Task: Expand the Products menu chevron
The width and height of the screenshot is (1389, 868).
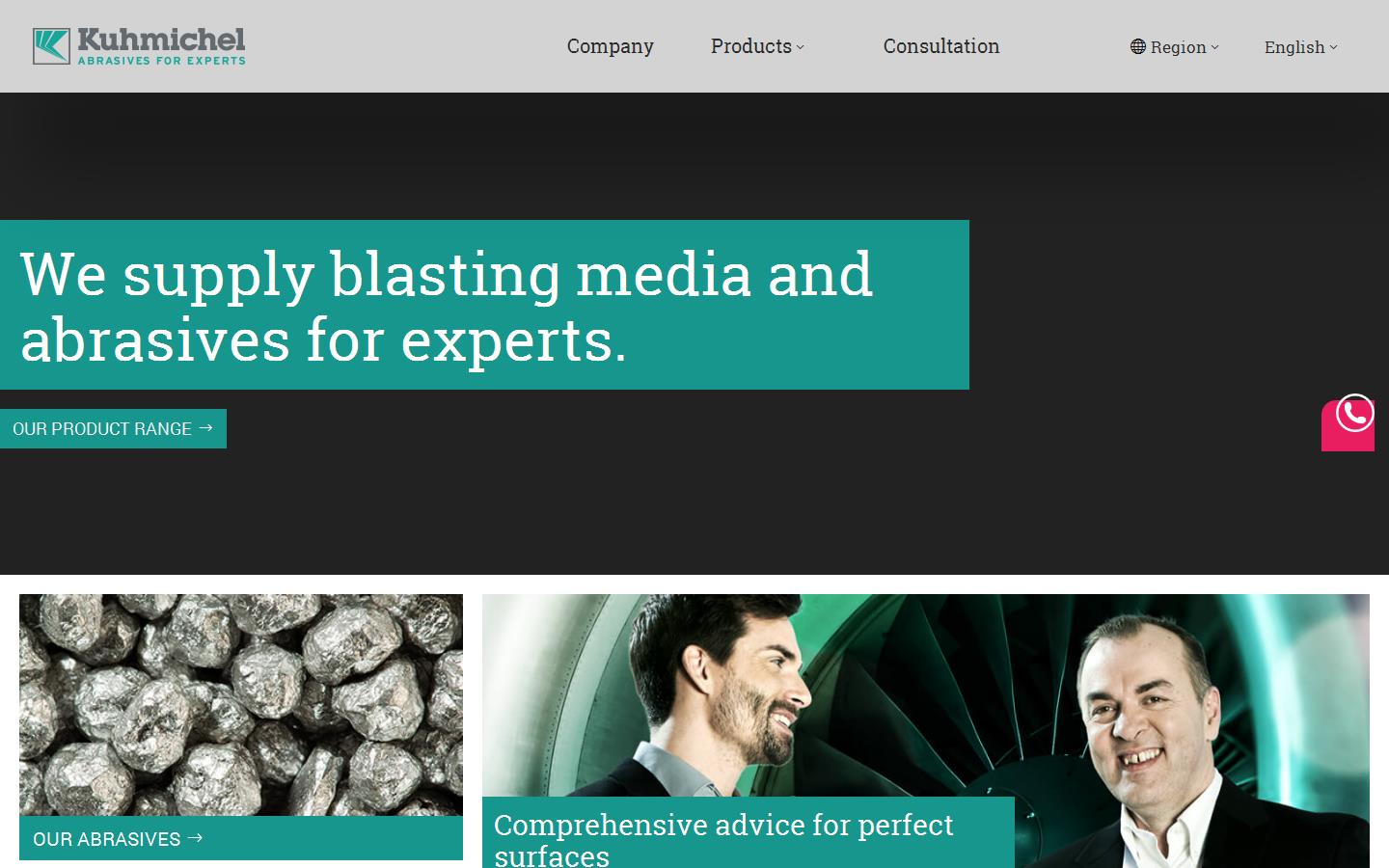Action: pyautogui.click(x=800, y=47)
